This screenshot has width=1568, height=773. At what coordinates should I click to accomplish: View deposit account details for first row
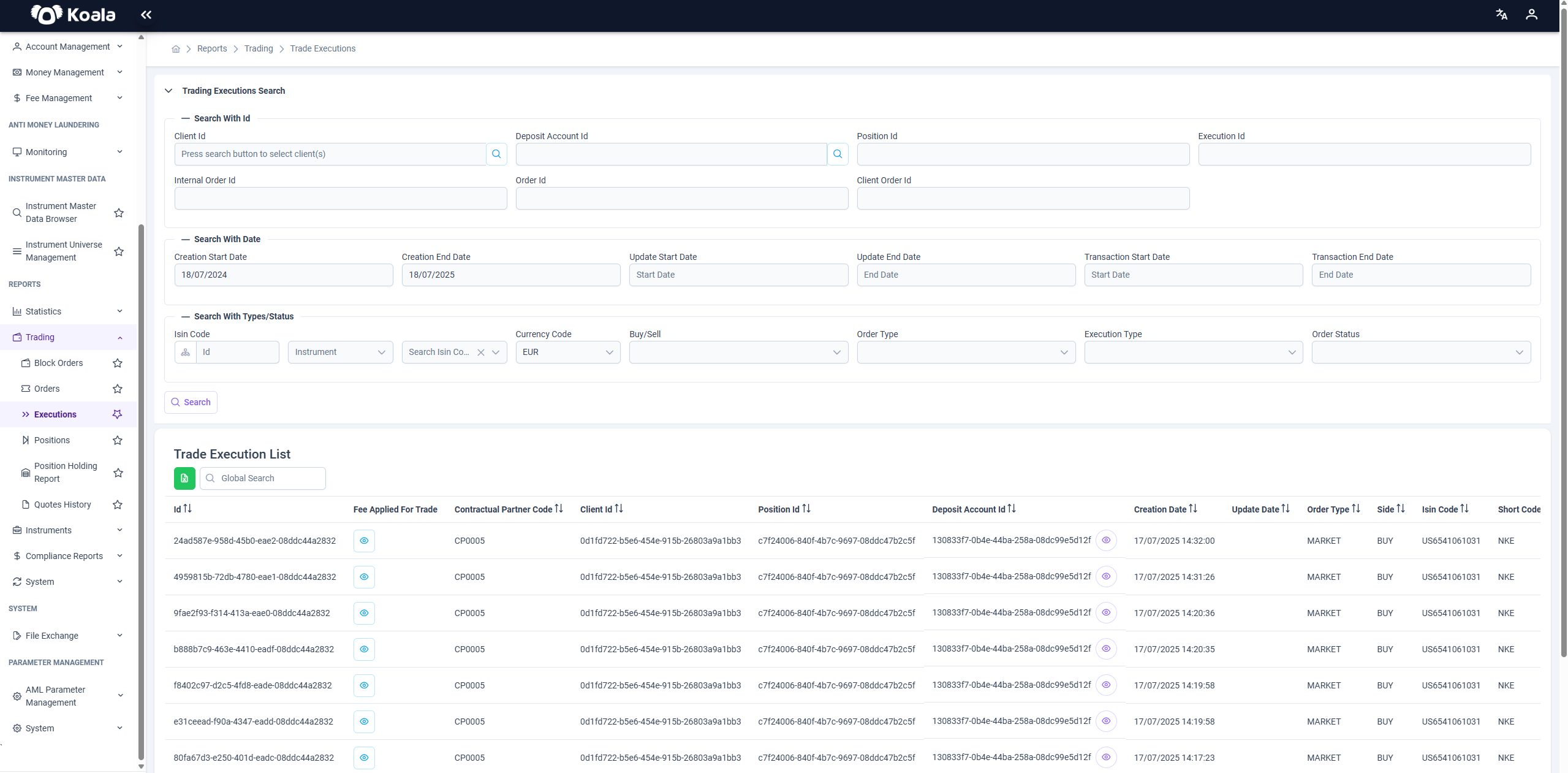(x=1106, y=540)
